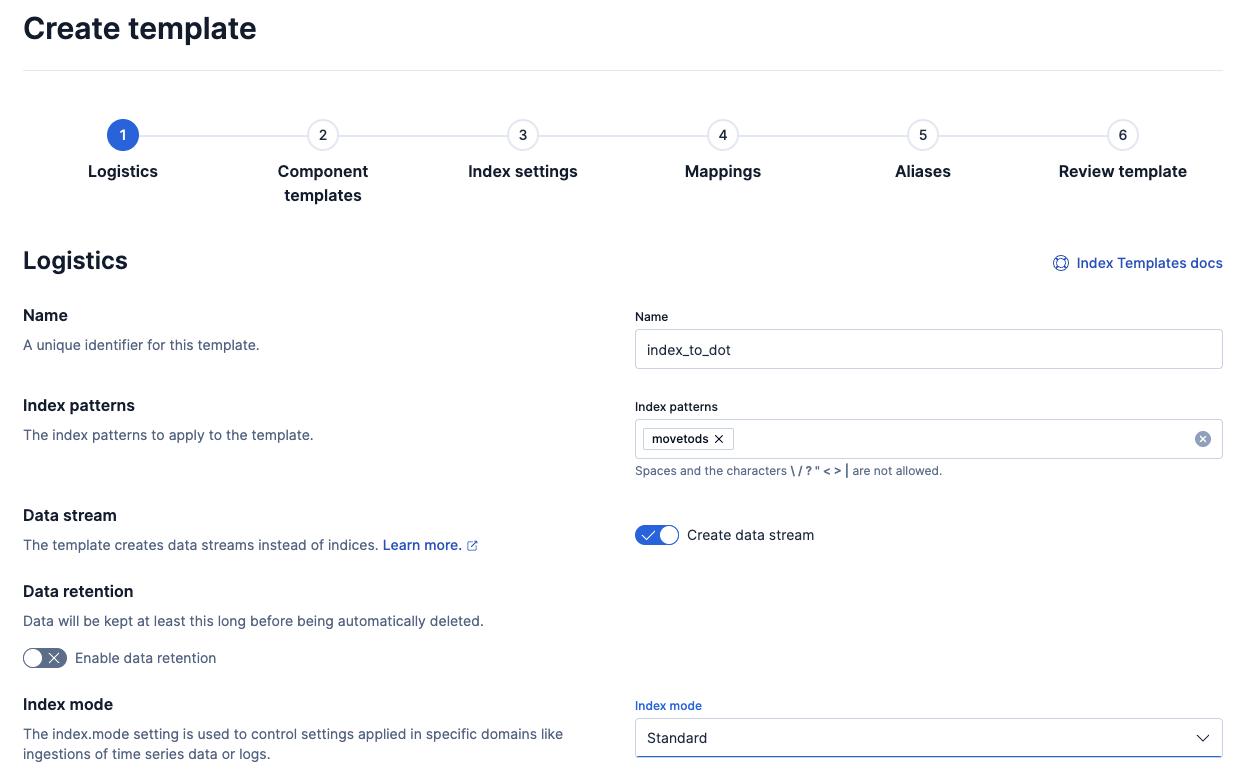Select the step 1 Logistics circle
This screenshot has height=784, width=1243.
122,135
